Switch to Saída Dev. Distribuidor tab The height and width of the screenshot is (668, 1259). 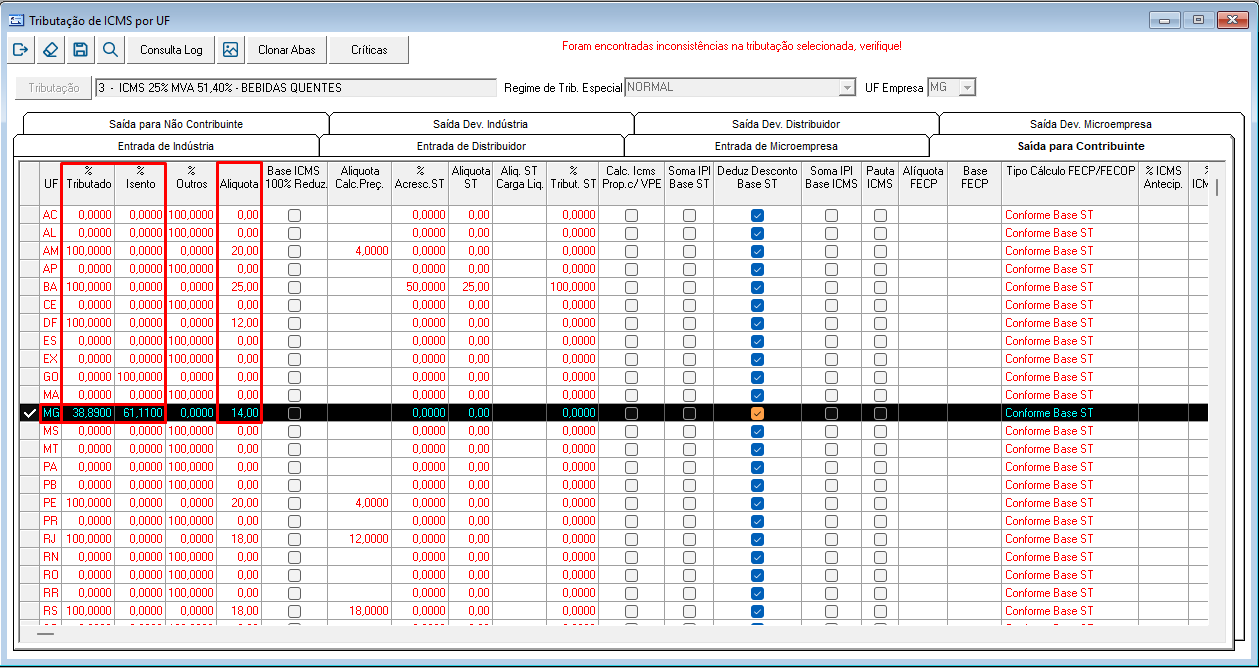click(786, 124)
